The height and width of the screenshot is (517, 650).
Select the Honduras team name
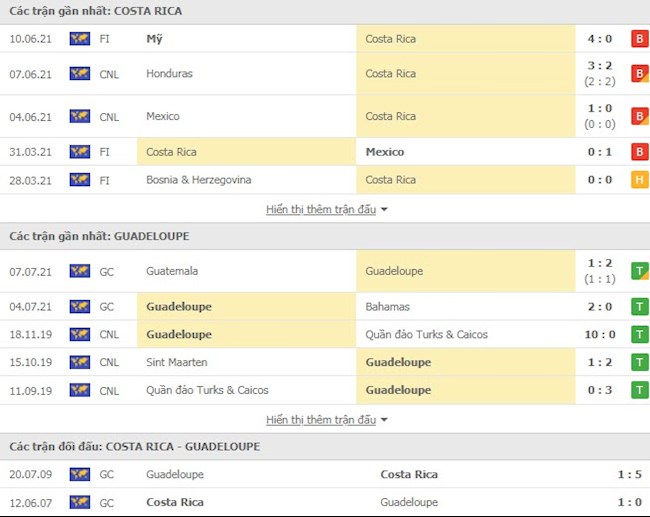tap(169, 74)
